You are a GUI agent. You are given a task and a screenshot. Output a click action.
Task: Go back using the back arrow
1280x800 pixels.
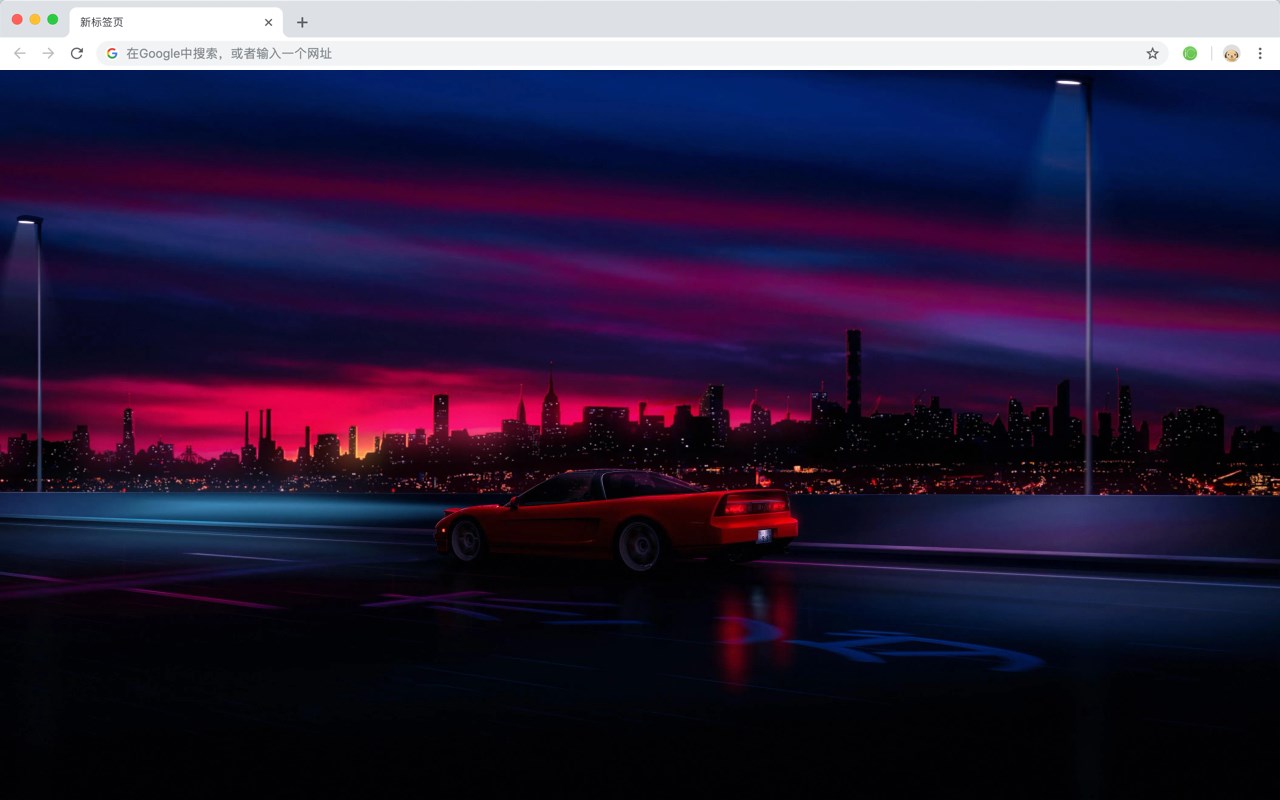(x=20, y=53)
